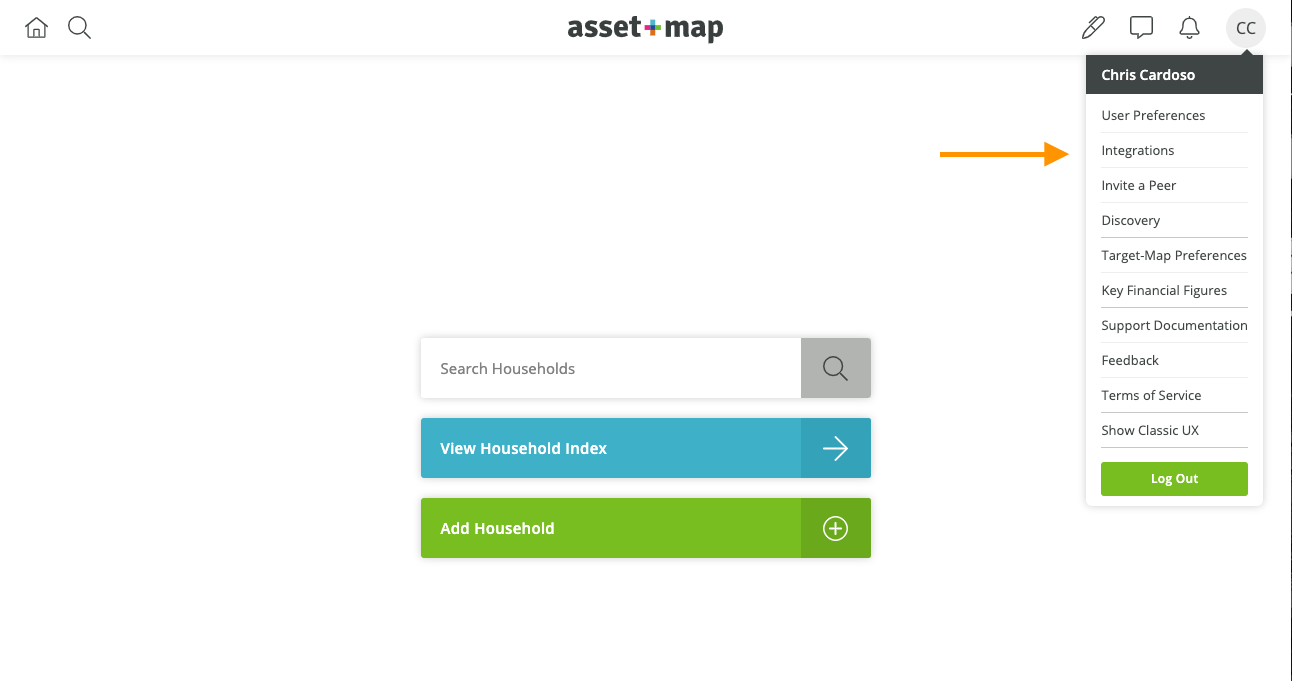Select the pencil edit icon in the toolbar
The height and width of the screenshot is (681, 1292).
(1093, 27)
